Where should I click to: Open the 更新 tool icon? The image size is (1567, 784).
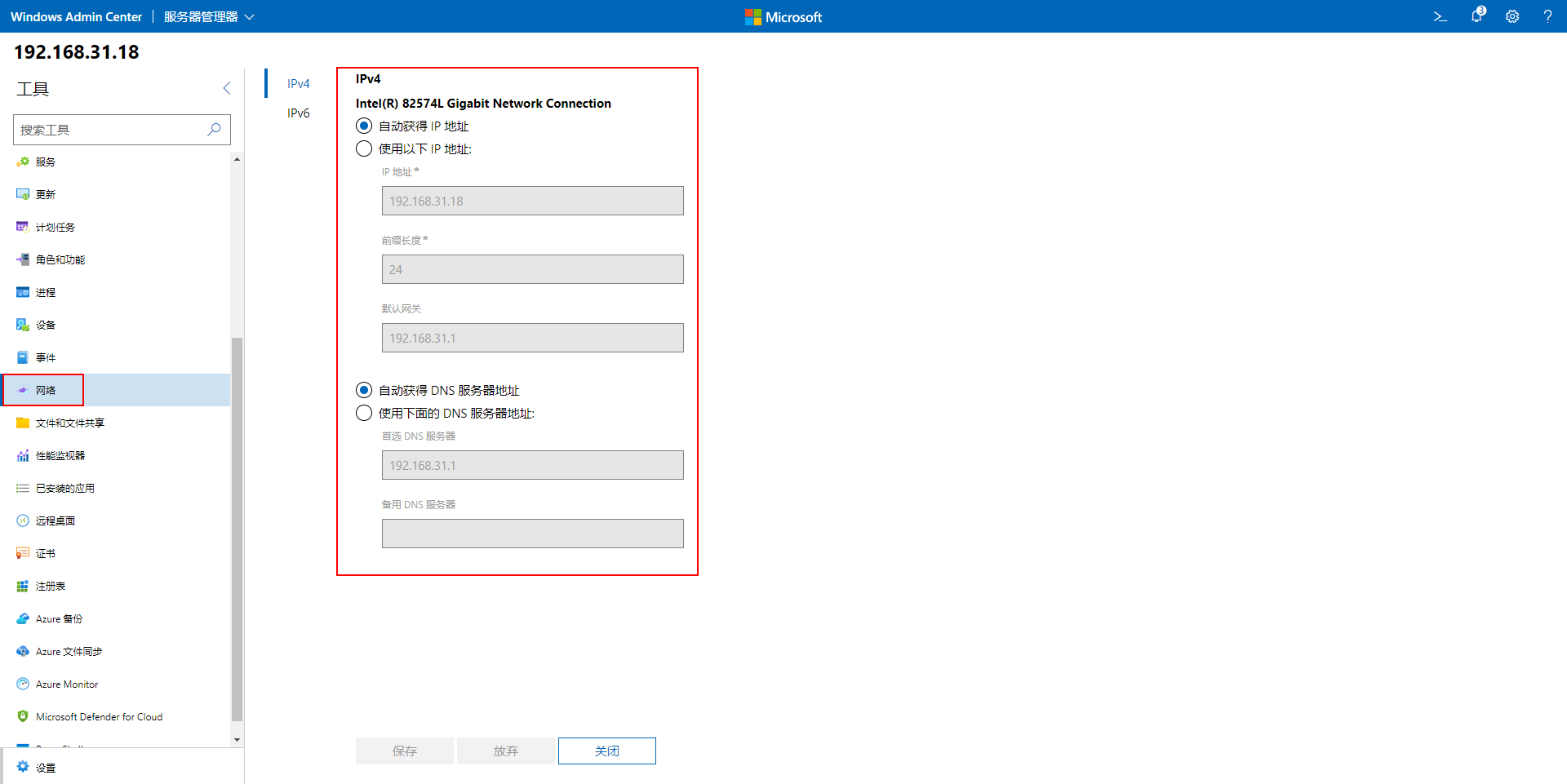pos(23,194)
